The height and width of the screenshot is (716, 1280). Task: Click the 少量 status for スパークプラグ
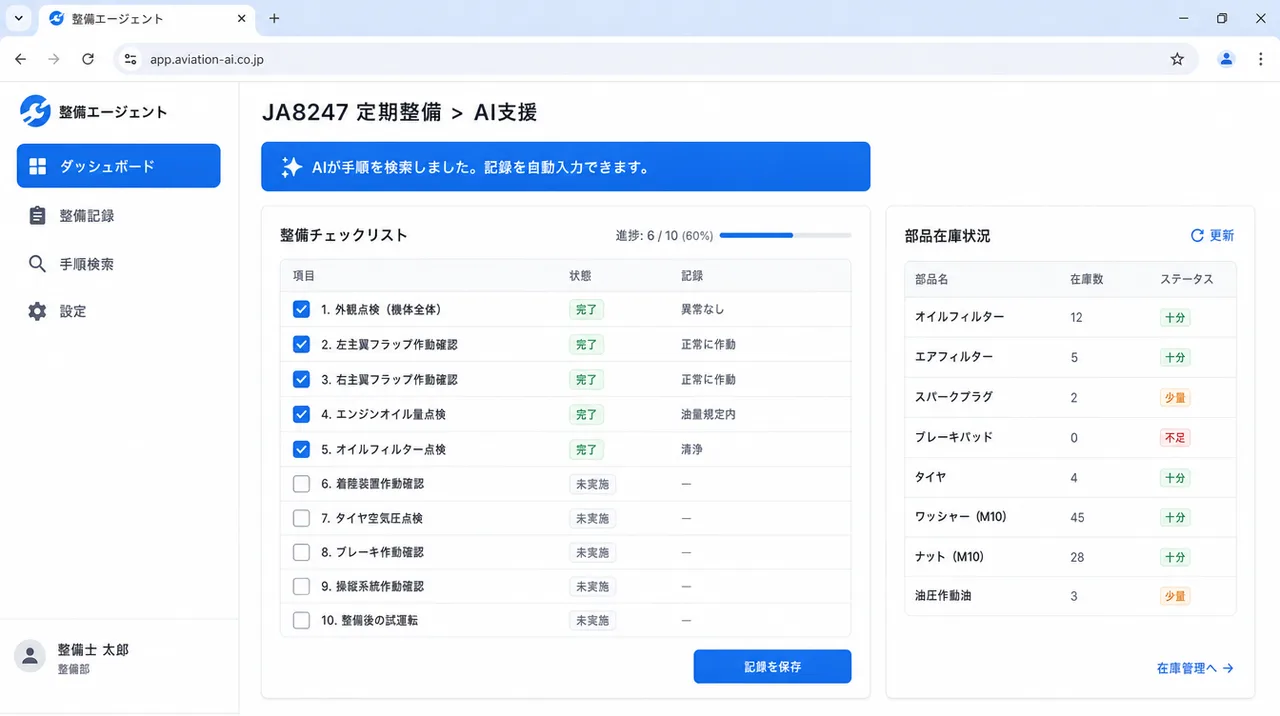click(x=1175, y=397)
